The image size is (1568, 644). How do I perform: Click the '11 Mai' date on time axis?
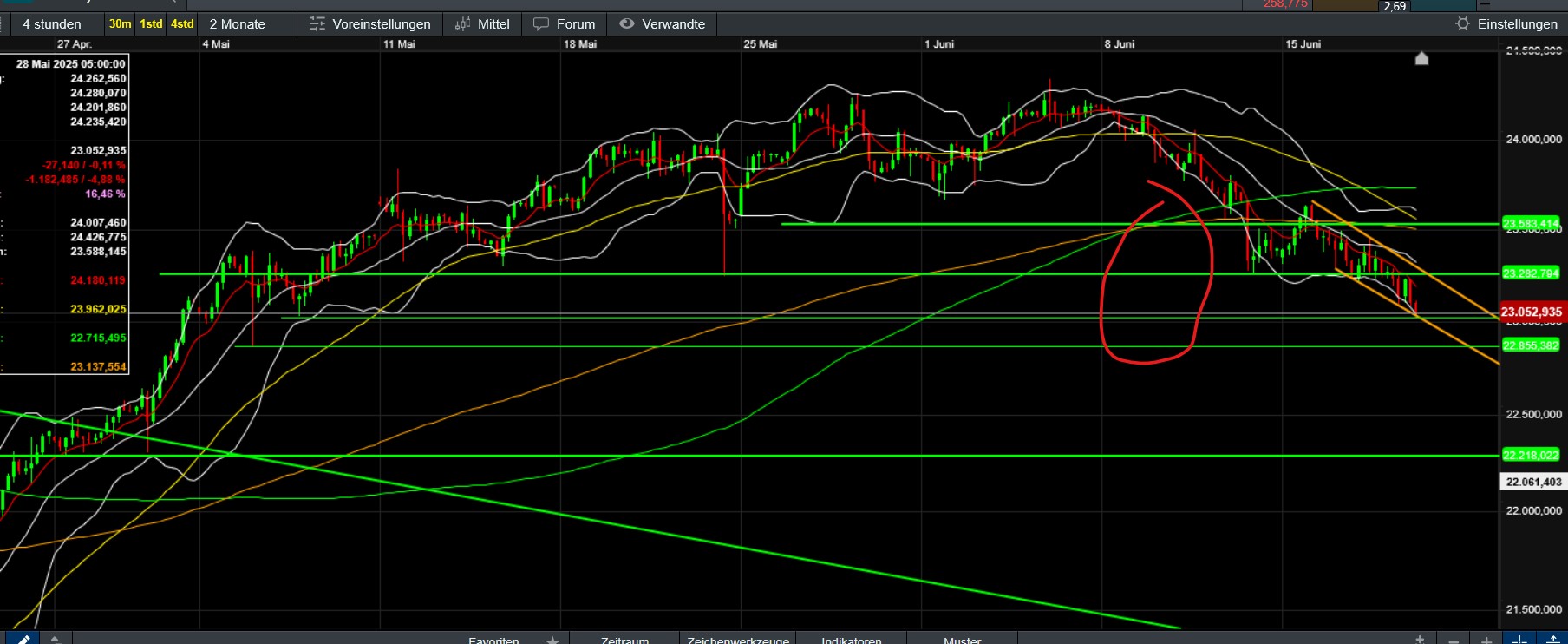pyautogui.click(x=399, y=44)
